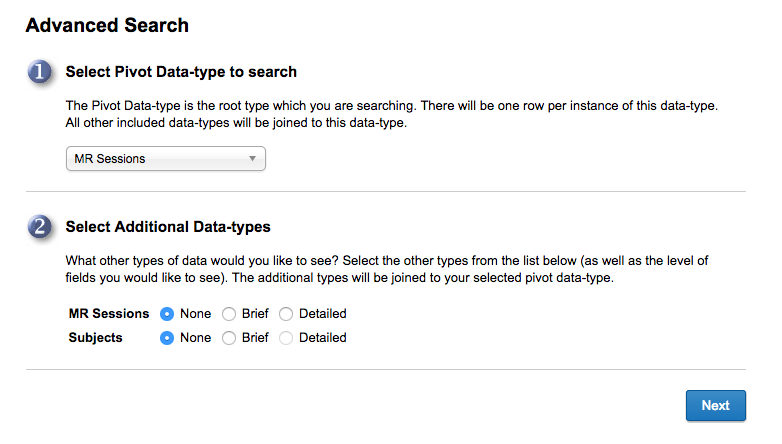The height and width of the screenshot is (444, 782).
Task: Click the 'Subjects' row label text
Action: click(96, 338)
